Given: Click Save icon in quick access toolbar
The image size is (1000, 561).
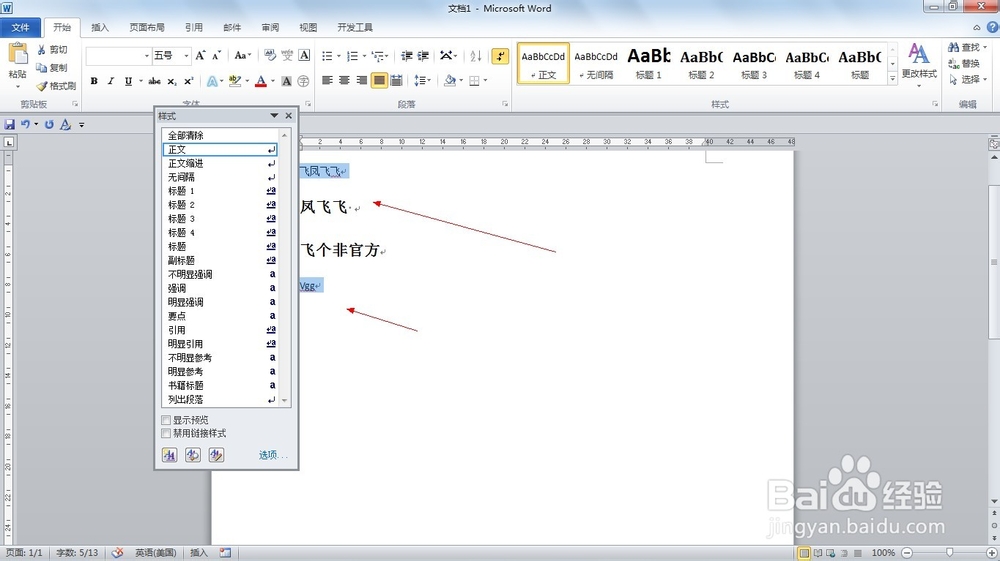Looking at the screenshot, I should point(10,124).
